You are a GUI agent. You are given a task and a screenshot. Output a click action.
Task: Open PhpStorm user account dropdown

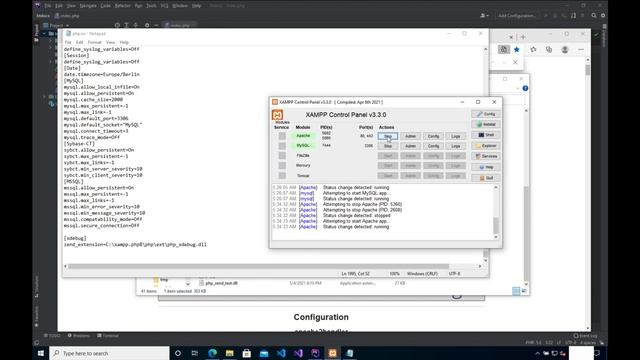[x=484, y=16]
